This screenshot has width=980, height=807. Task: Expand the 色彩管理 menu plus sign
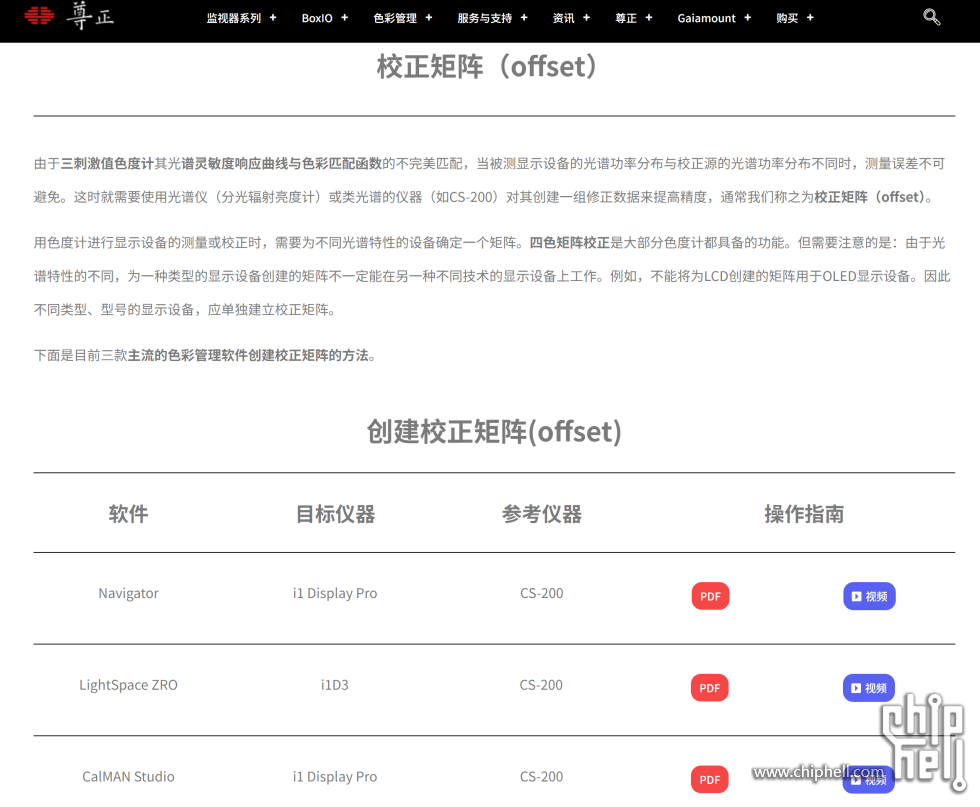pyautogui.click(x=429, y=18)
